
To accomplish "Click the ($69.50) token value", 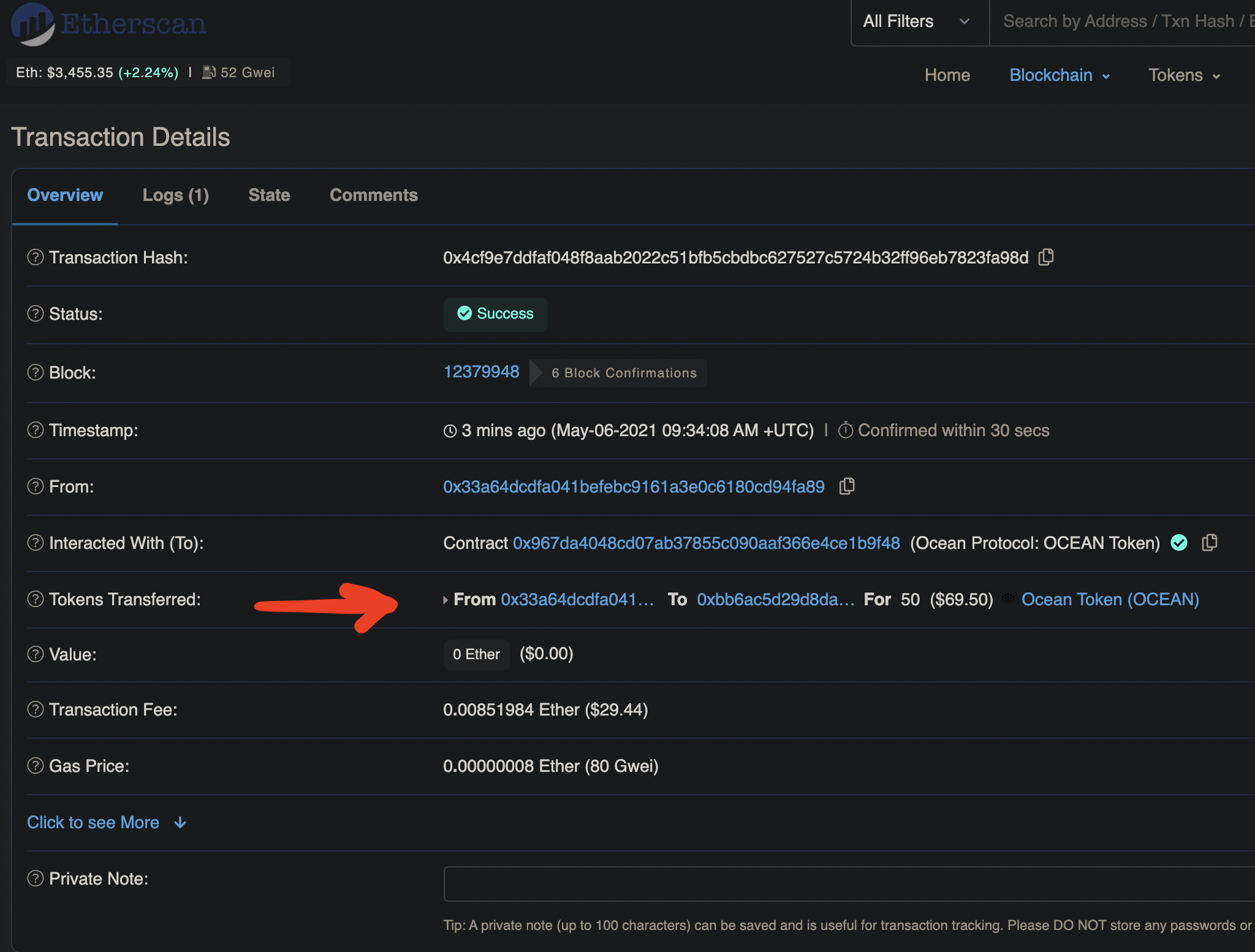I will 961,599.
